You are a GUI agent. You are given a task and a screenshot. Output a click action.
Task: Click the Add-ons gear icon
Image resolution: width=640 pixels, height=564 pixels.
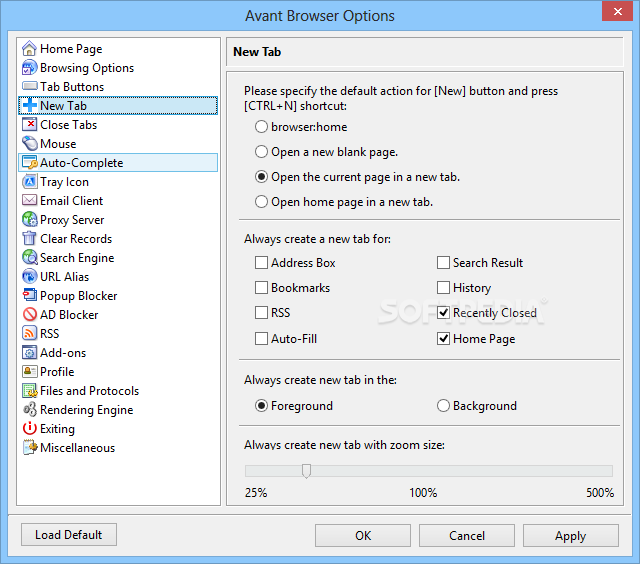pos(29,352)
